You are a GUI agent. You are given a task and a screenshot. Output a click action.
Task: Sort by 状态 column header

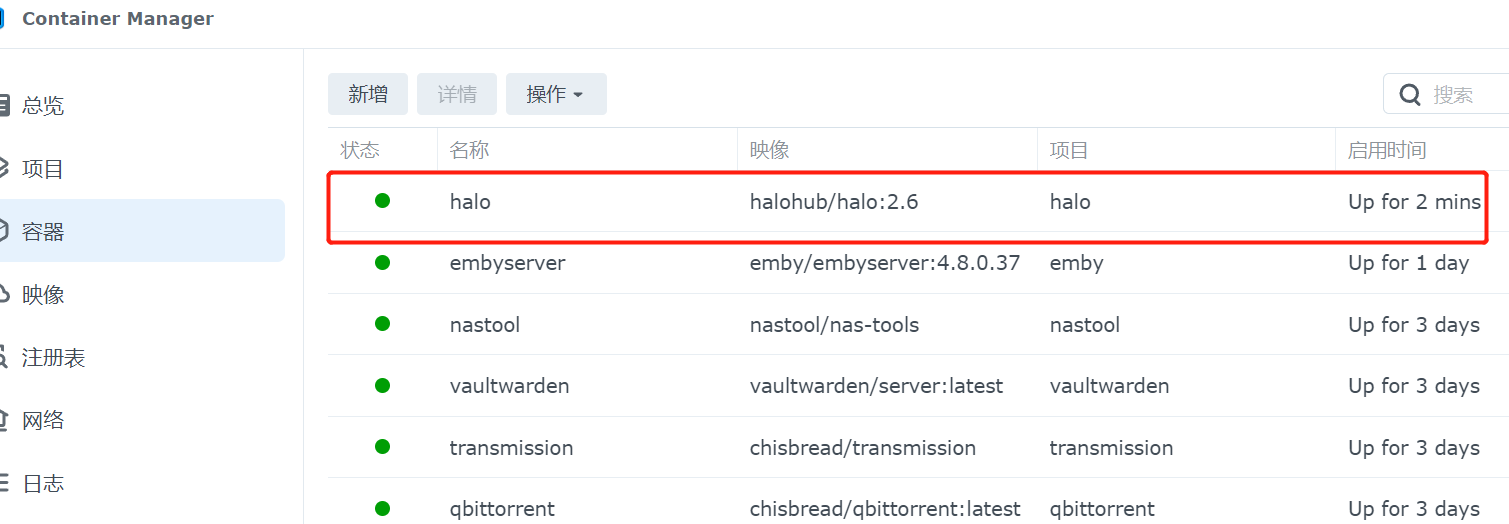coord(360,150)
